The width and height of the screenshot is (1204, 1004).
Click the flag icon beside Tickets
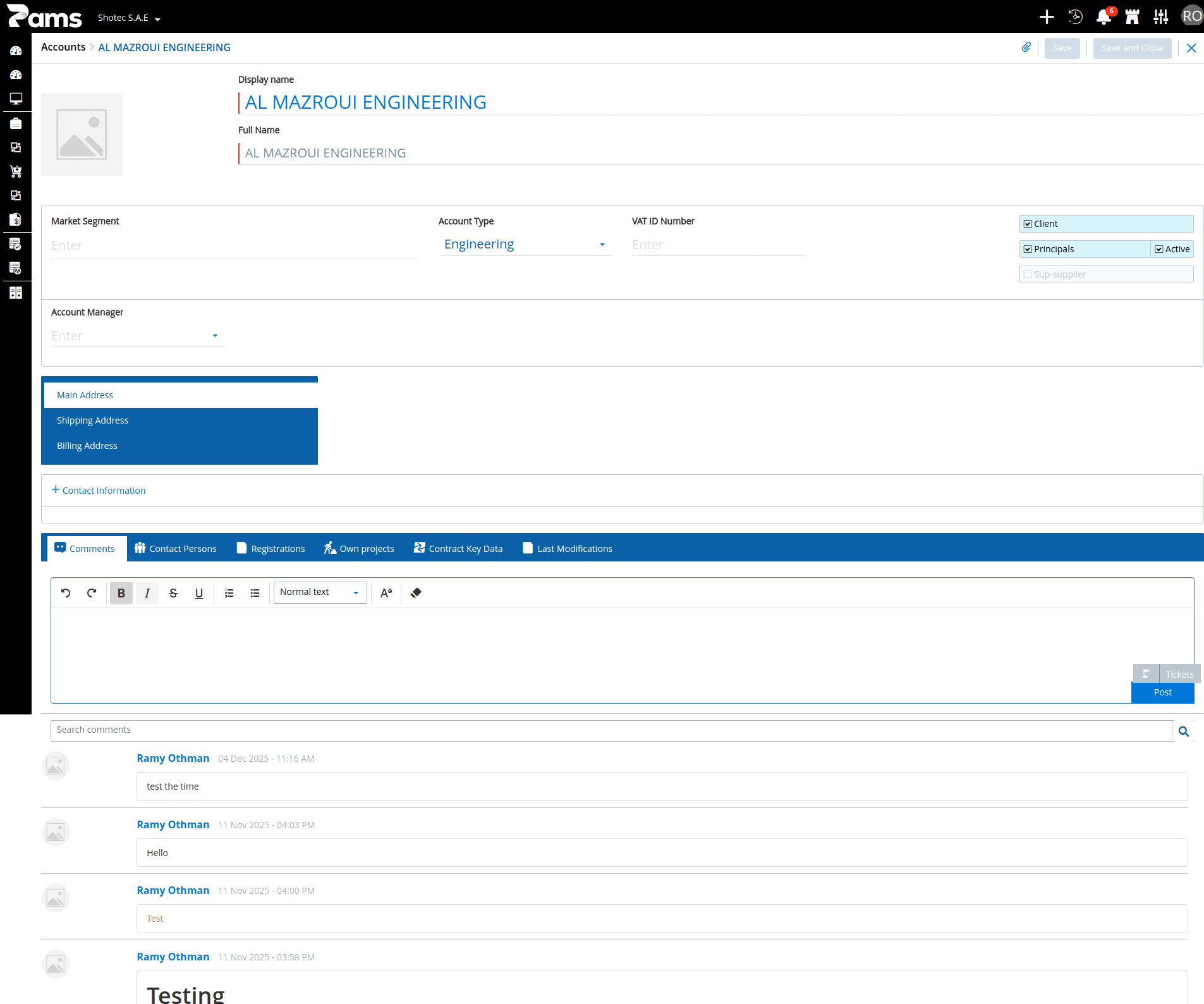coord(1146,673)
